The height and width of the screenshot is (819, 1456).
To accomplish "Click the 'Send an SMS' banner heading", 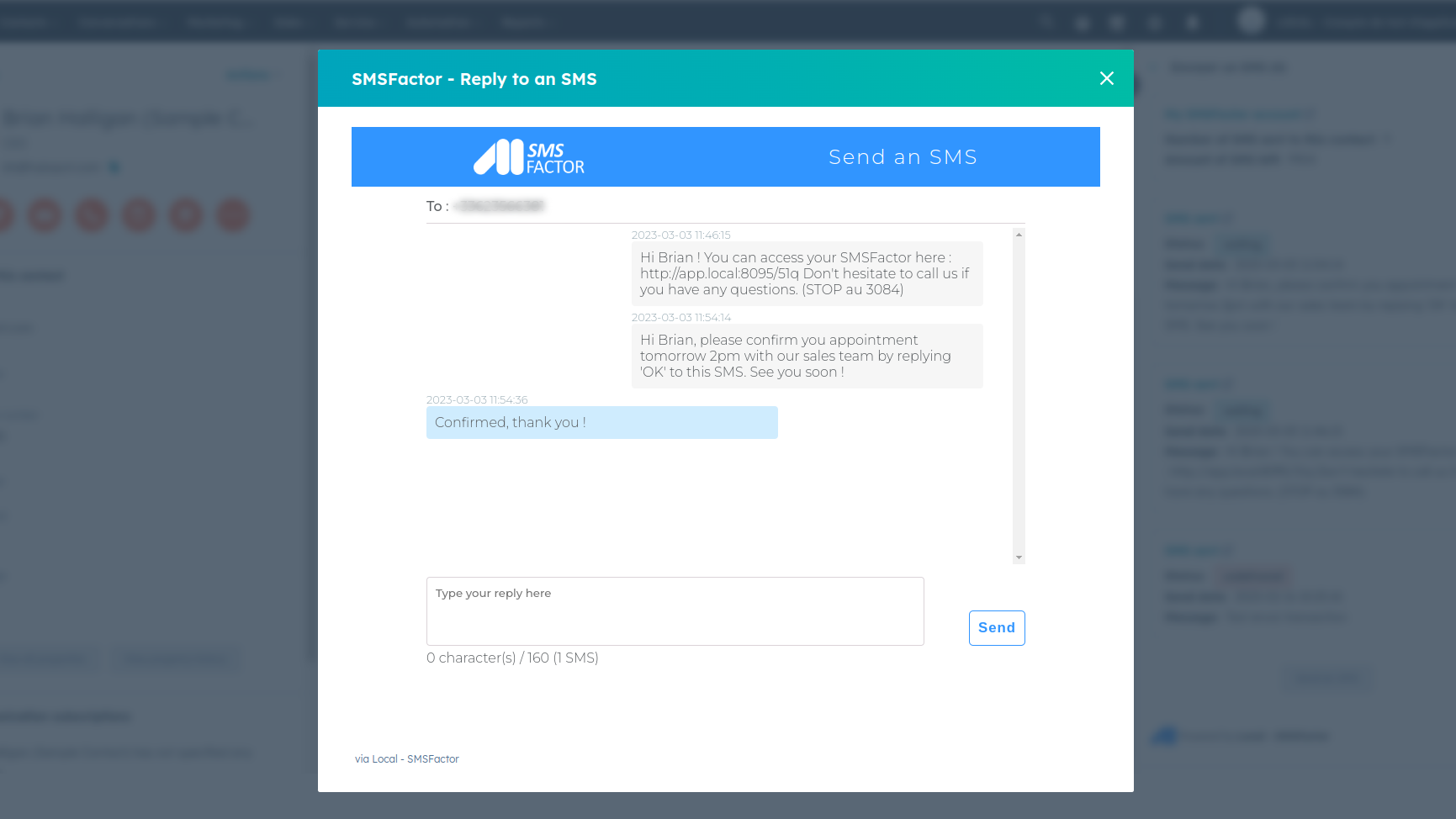I will click(903, 157).
